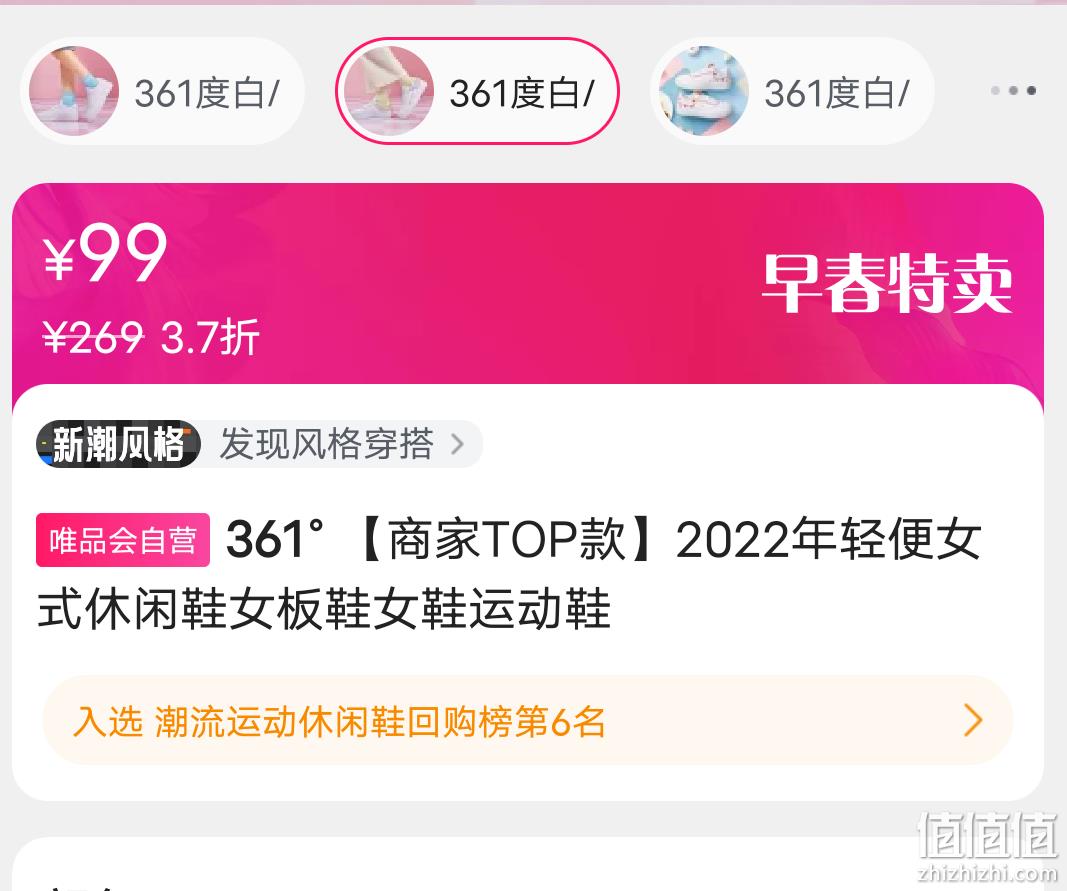Open 发现风格穿搭 outfit link

click(326, 444)
